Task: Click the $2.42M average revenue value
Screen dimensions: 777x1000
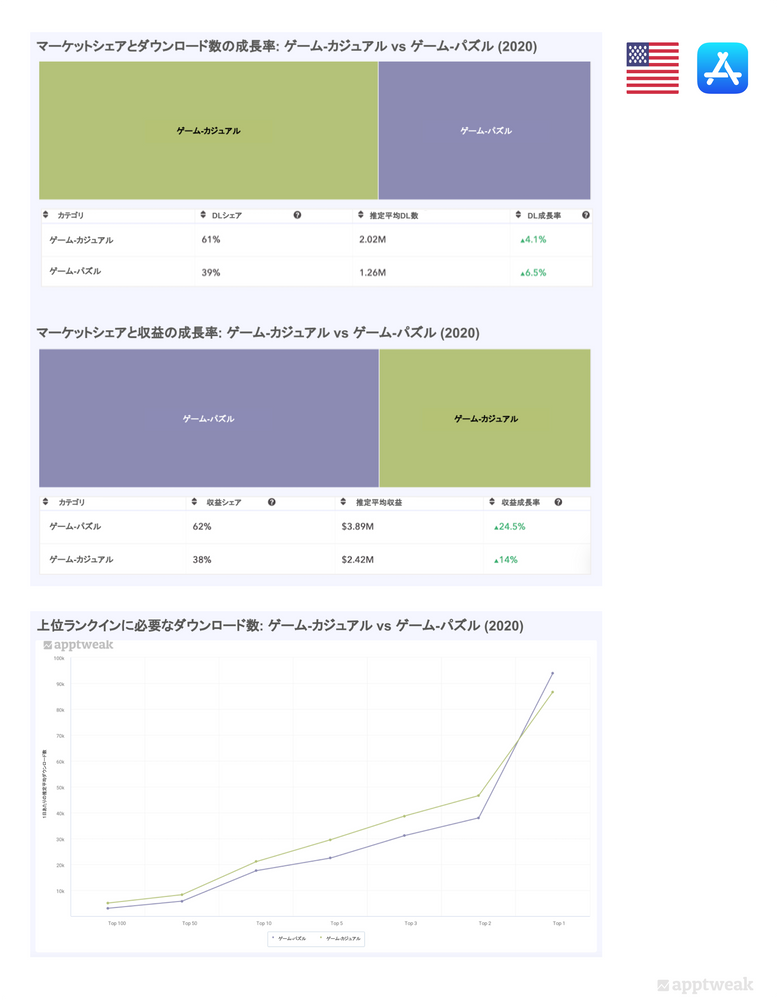Action: click(x=358, y=559)
